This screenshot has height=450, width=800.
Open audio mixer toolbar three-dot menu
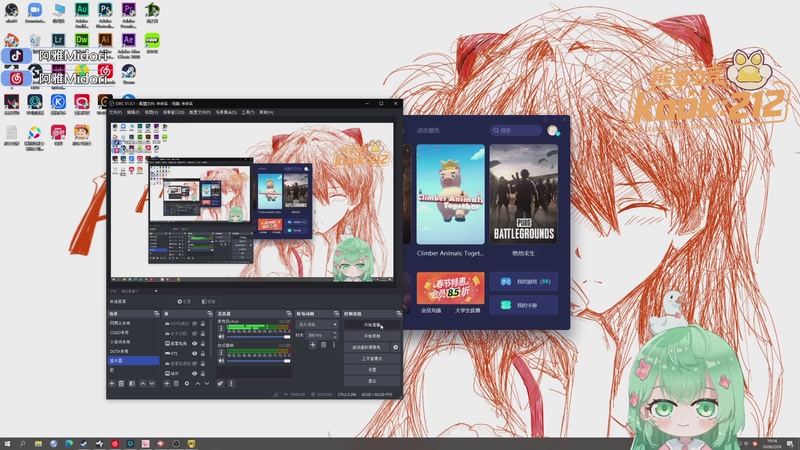click(x=231, y=383)
